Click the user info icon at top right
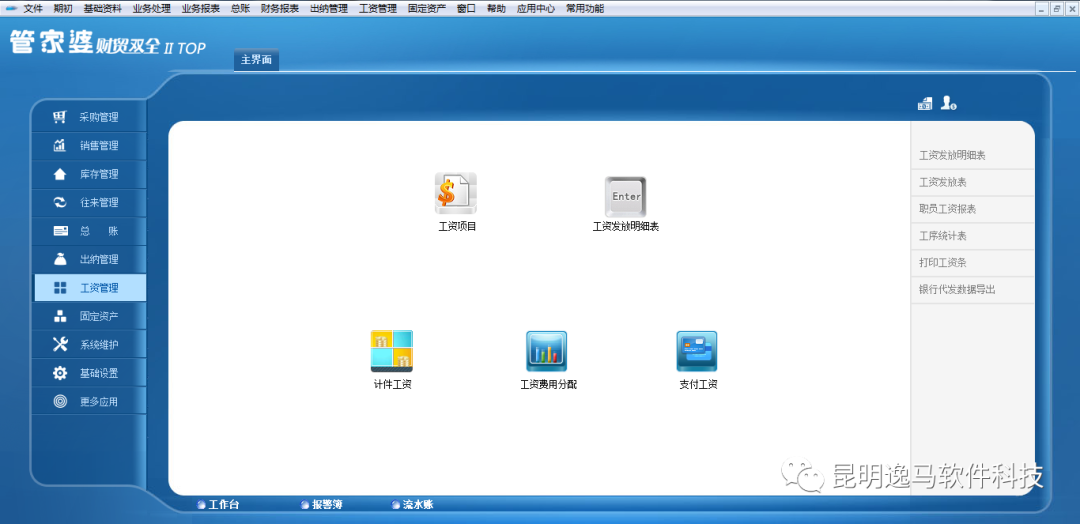The width and height of the screenshot is (1080, 524). point(948,103)
